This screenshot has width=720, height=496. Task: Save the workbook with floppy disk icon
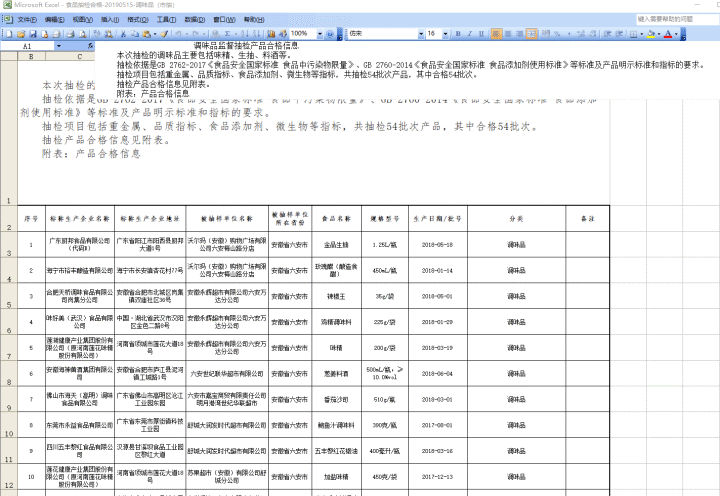tap(33, 34)
